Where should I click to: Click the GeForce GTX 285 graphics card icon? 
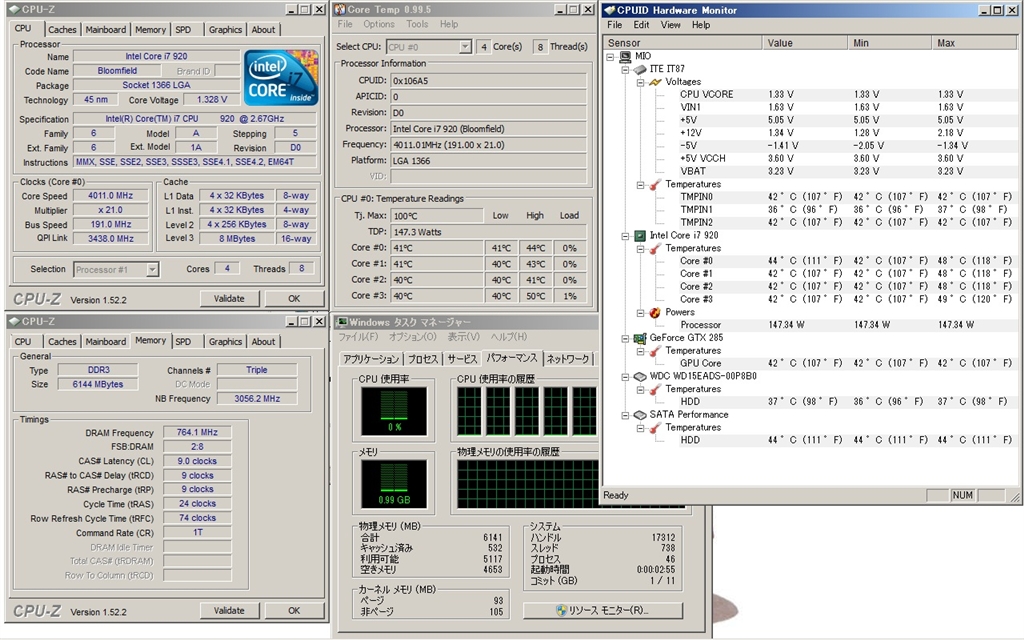639,338
